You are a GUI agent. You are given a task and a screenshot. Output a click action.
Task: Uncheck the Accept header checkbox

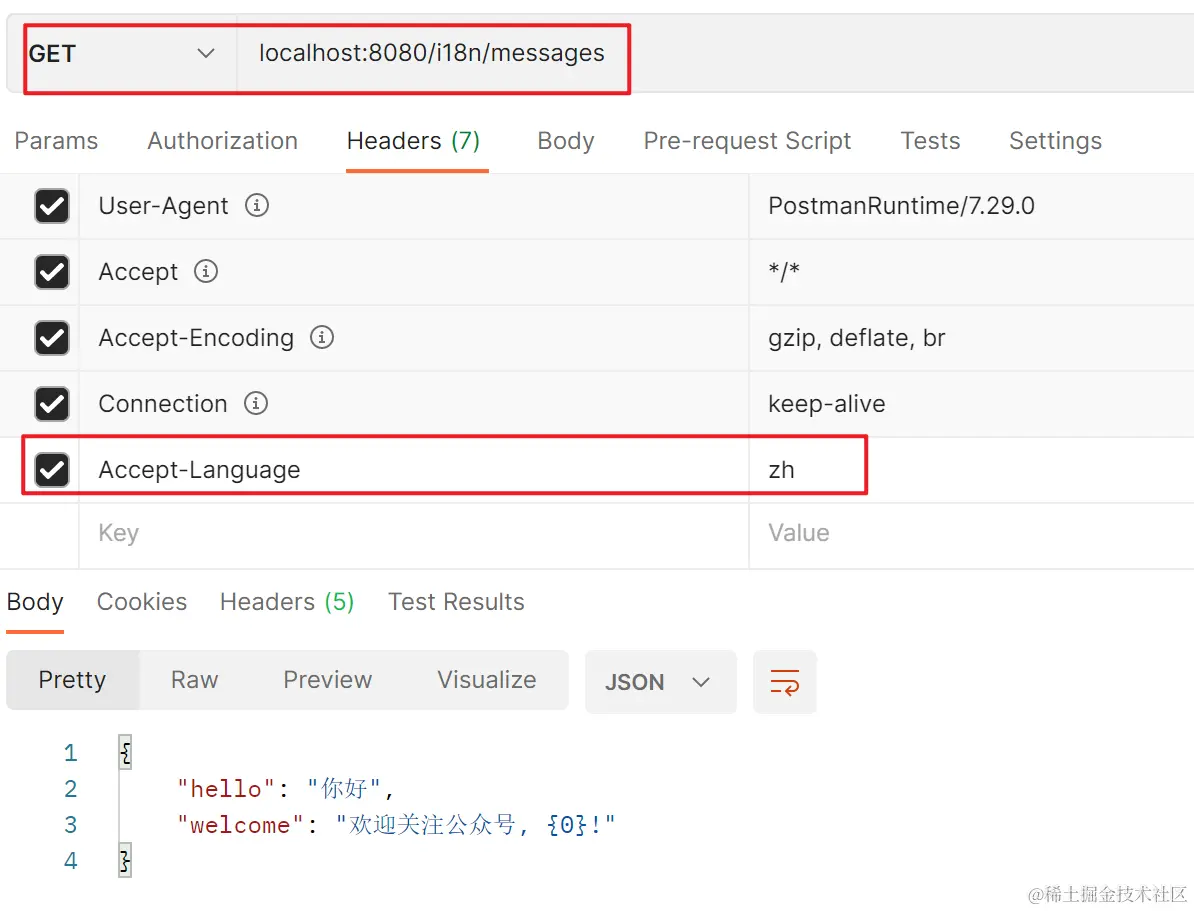(x=52, y=272)
